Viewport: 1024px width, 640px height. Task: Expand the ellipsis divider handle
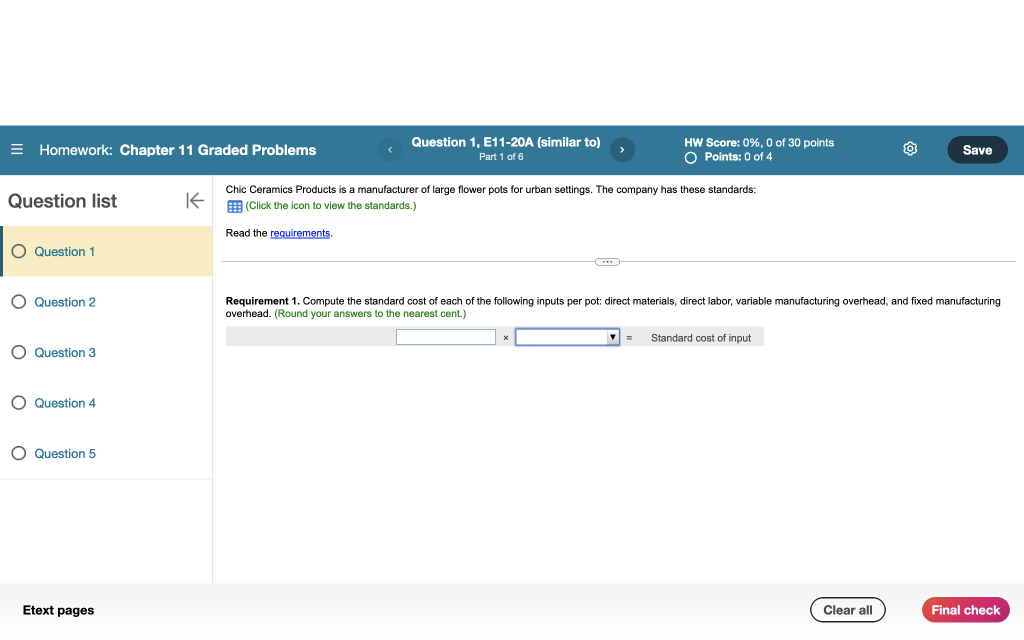[x=607, y=262]
